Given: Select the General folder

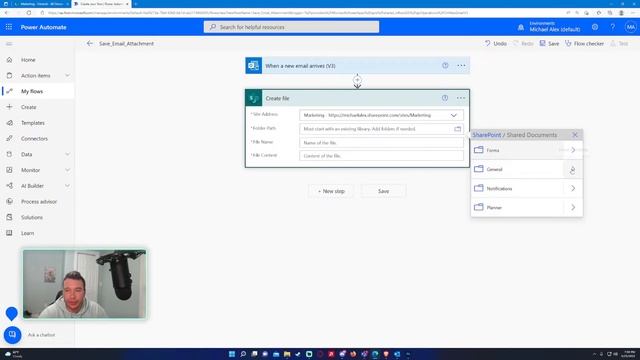Looking at the screenshot, I should [518, 169].
